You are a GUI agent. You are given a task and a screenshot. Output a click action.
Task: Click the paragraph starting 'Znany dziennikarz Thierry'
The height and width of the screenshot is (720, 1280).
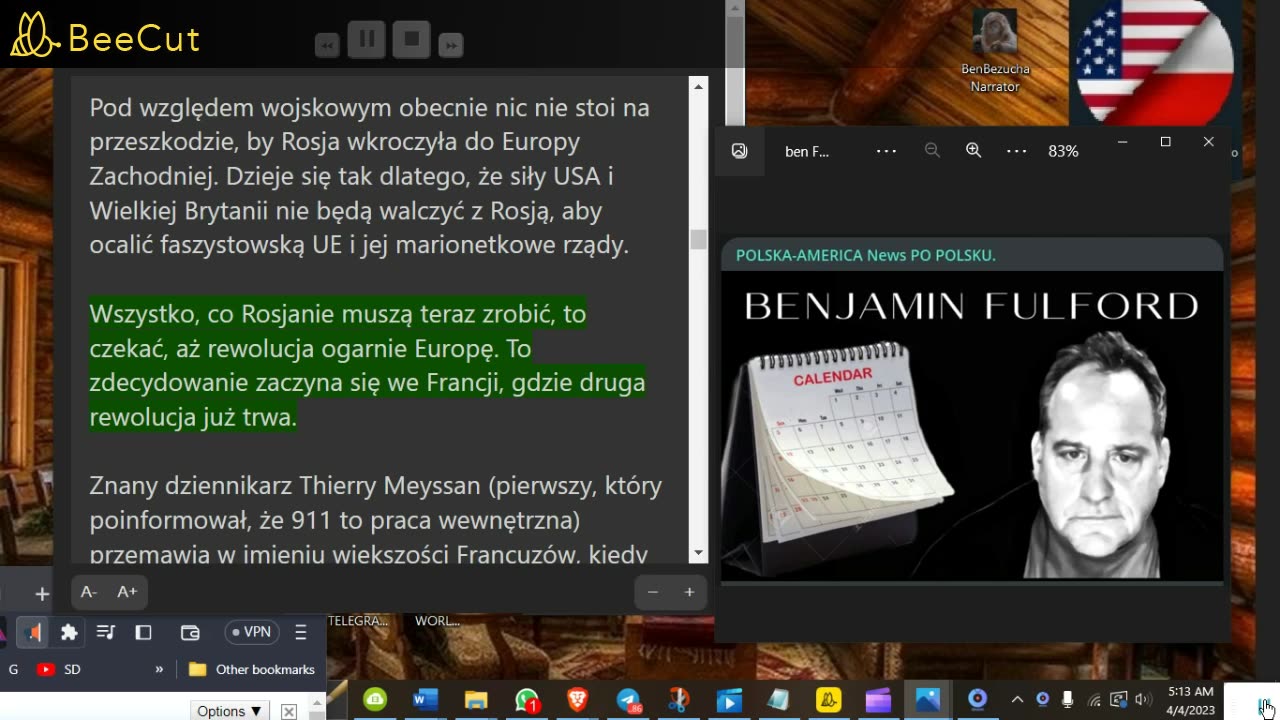[375, 520]
